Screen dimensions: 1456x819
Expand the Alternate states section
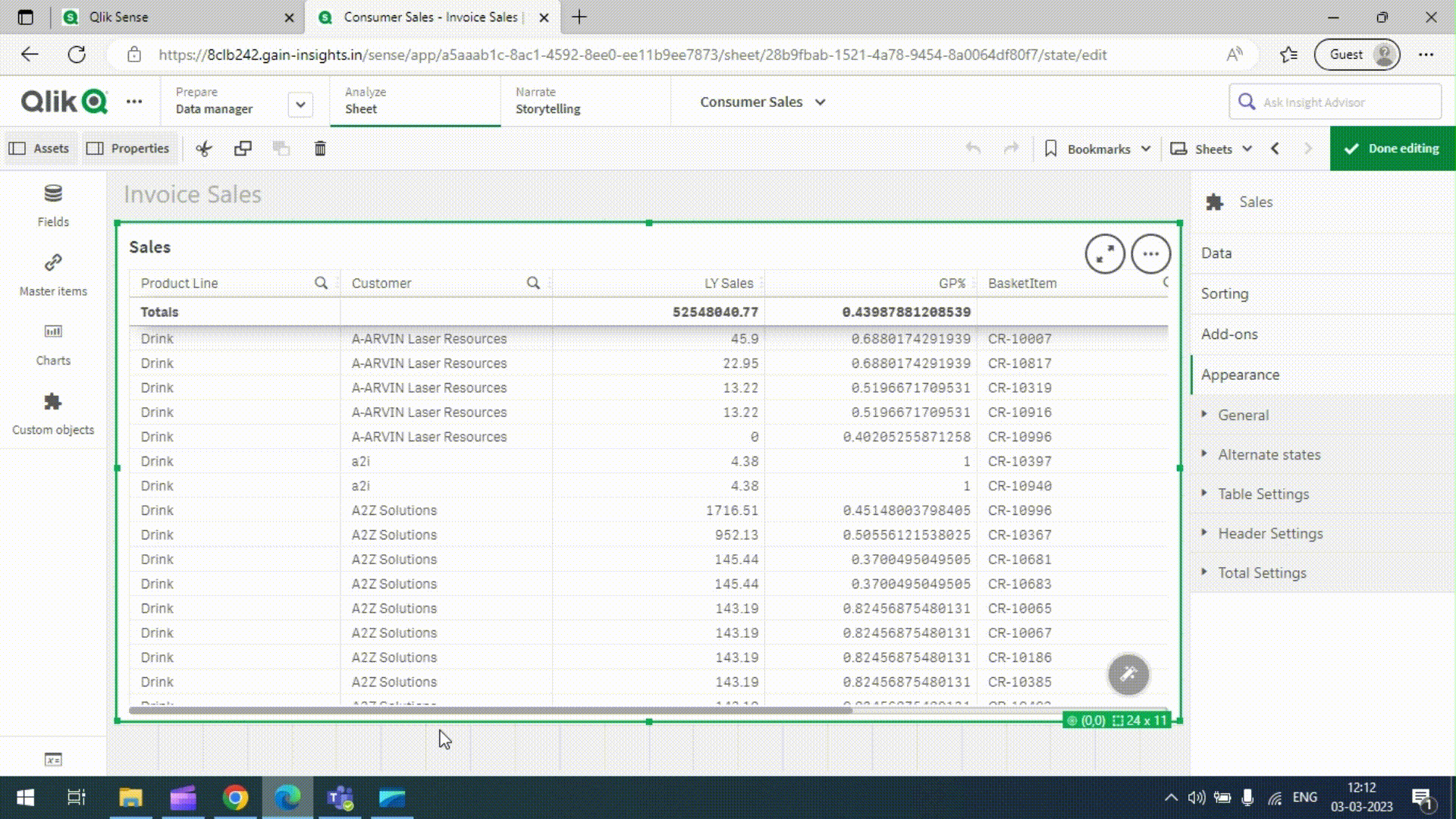tap(1323, 454)
